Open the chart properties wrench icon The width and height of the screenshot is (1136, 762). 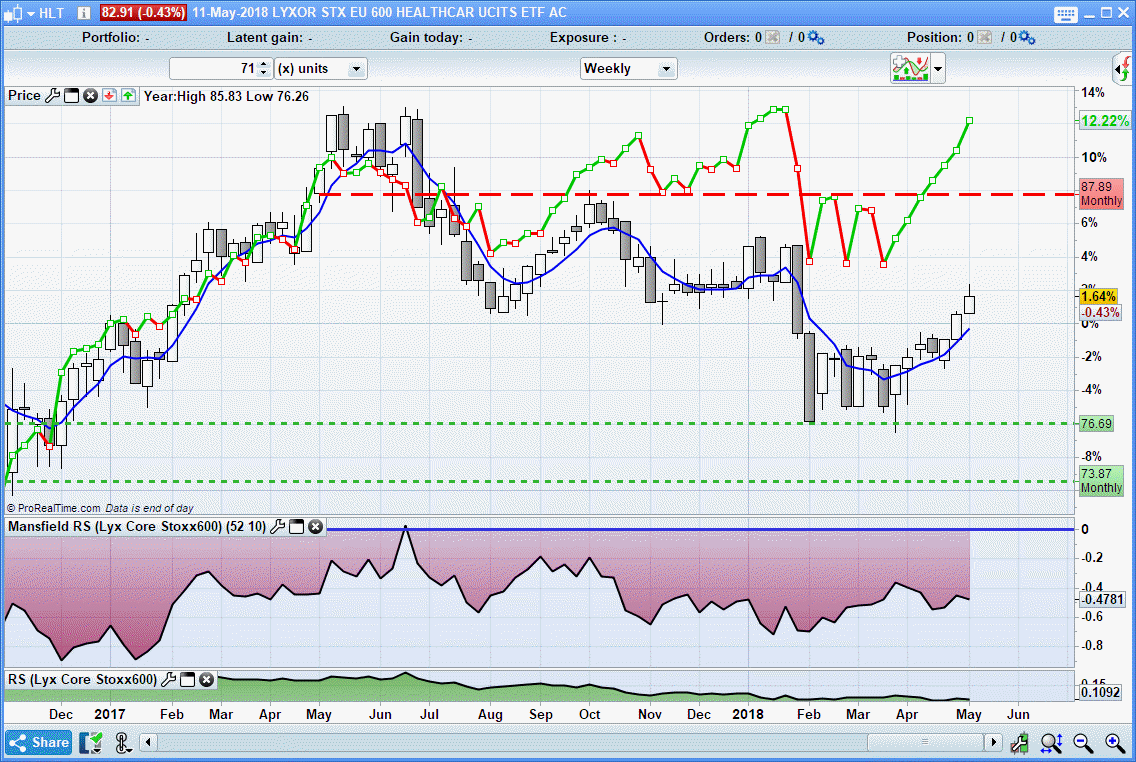click(1020, 742)
